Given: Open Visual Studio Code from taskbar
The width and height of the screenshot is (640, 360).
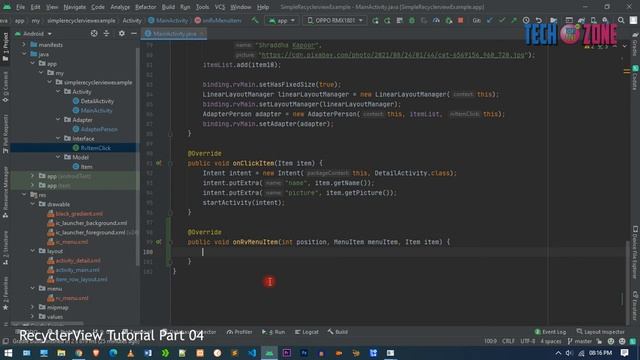Looking at the screenshot, I should pyautogui.click(x=252, y=353).
